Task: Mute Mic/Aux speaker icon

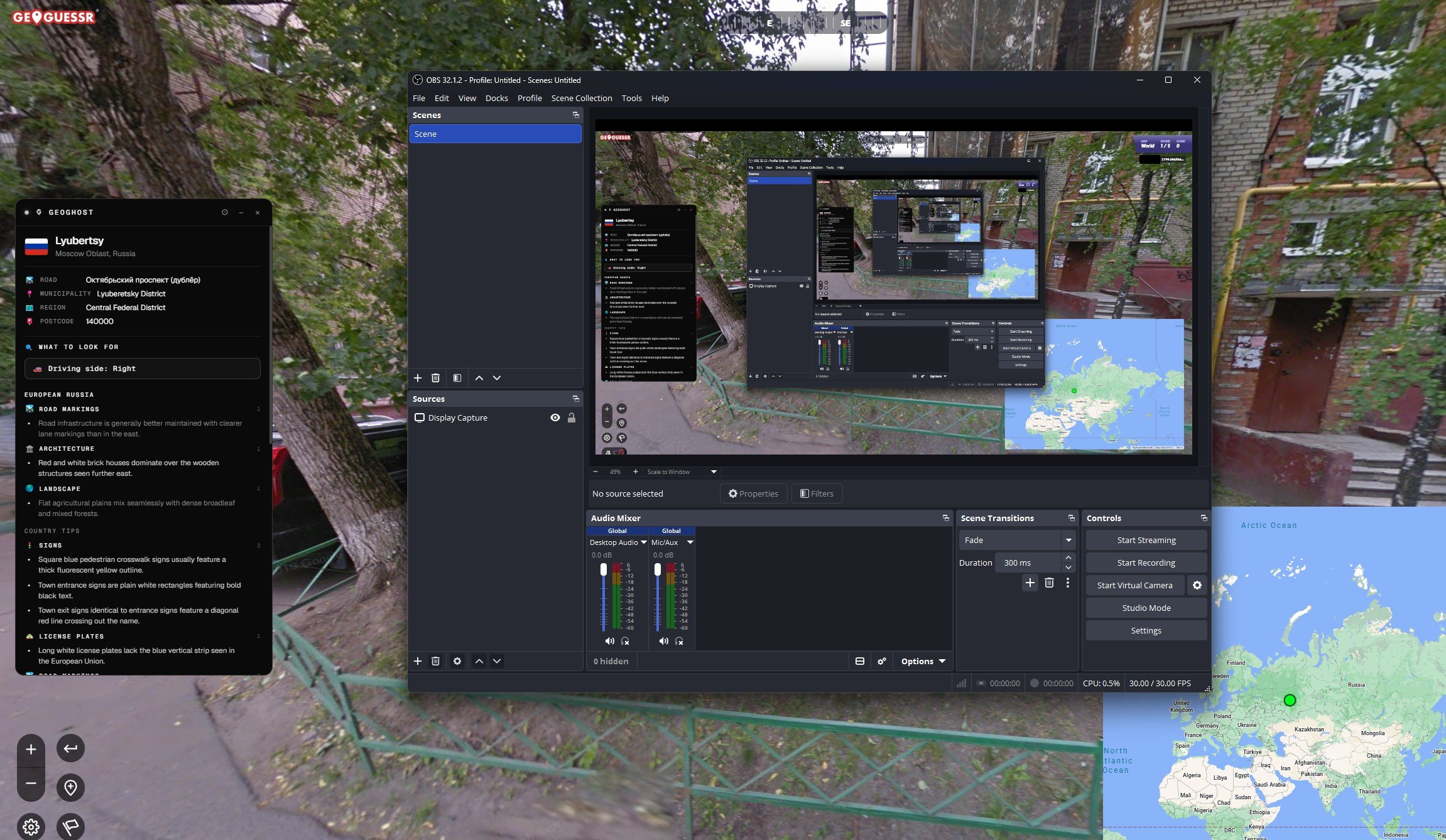Action: [x=663, y=641]
